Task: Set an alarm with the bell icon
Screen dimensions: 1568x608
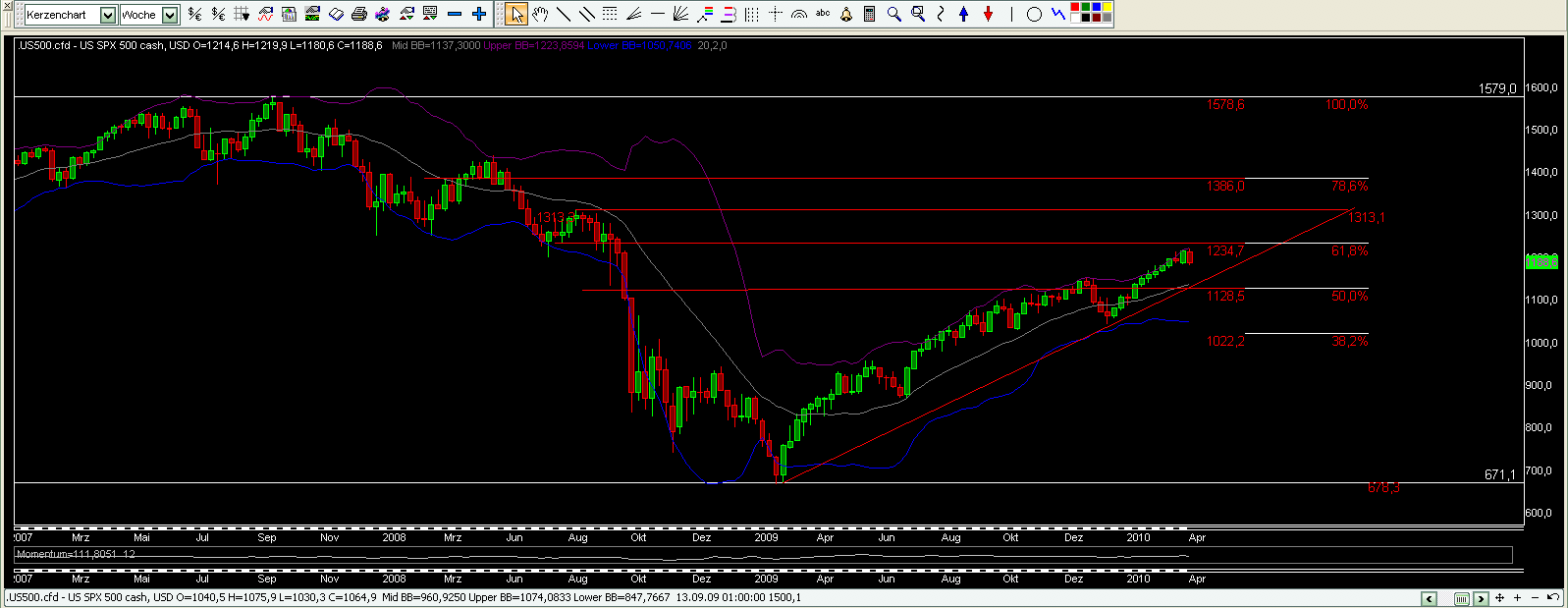Action: coord(846,14)
